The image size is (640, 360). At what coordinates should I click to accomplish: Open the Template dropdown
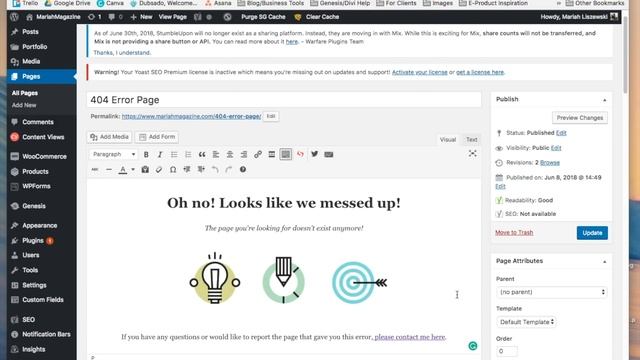click(x=527, y=322)
